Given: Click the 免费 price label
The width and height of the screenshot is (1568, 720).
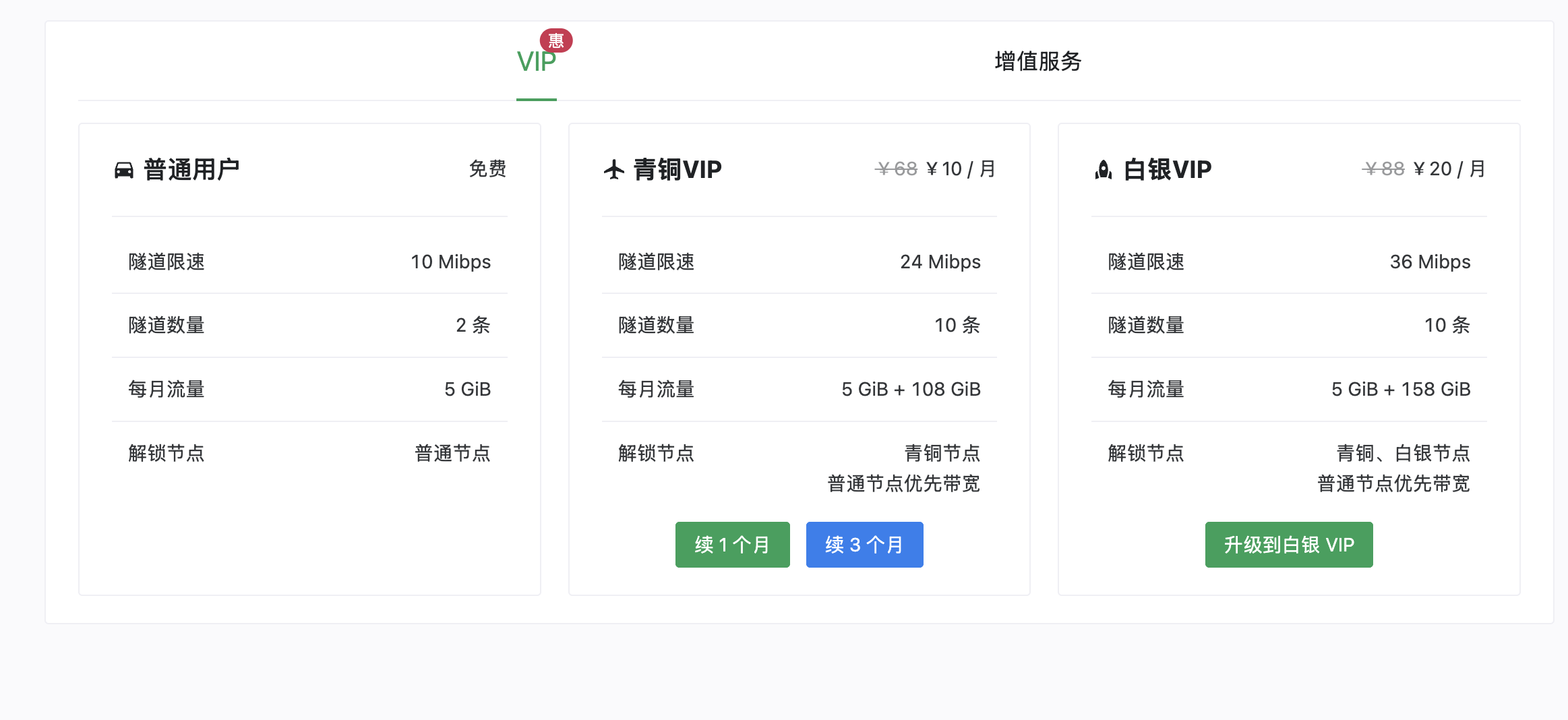Looking at the screenshot, I should 487,169.
